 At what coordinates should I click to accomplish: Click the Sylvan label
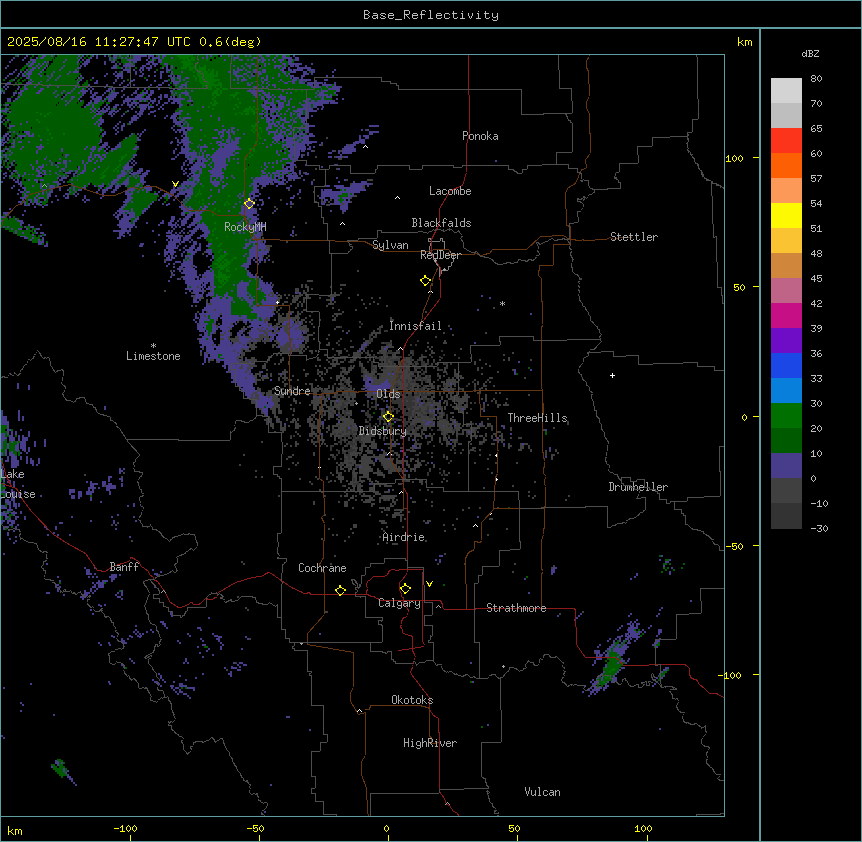[390, 245]
